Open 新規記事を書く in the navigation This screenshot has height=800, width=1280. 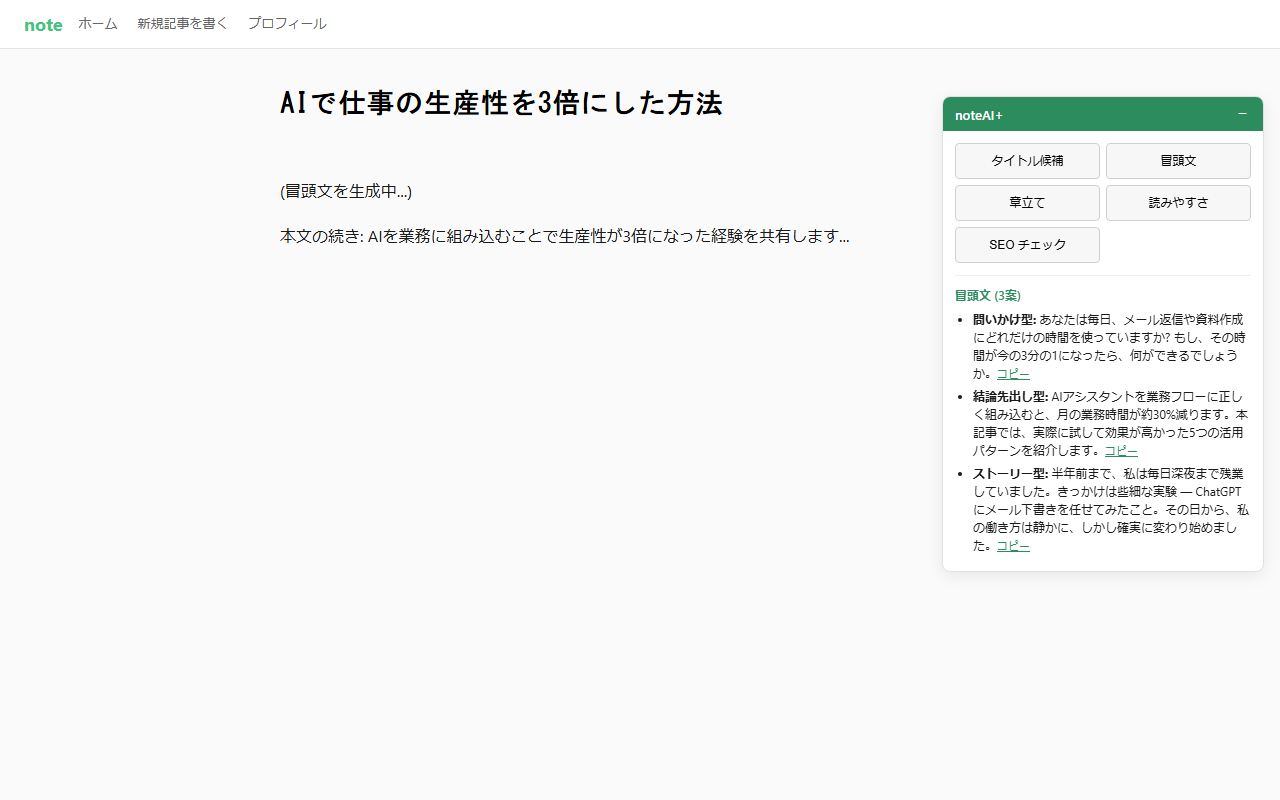(183, 24)
